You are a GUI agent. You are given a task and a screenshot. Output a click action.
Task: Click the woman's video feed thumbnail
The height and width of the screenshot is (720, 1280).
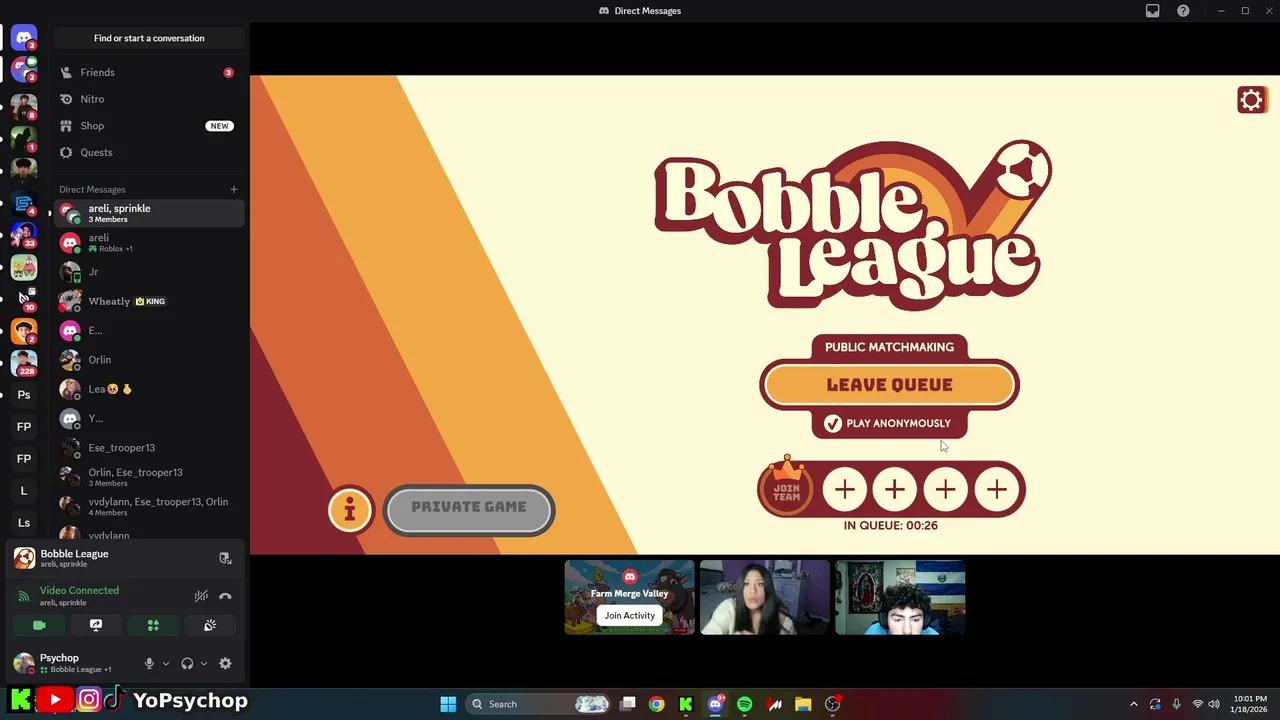pos(765,597)
